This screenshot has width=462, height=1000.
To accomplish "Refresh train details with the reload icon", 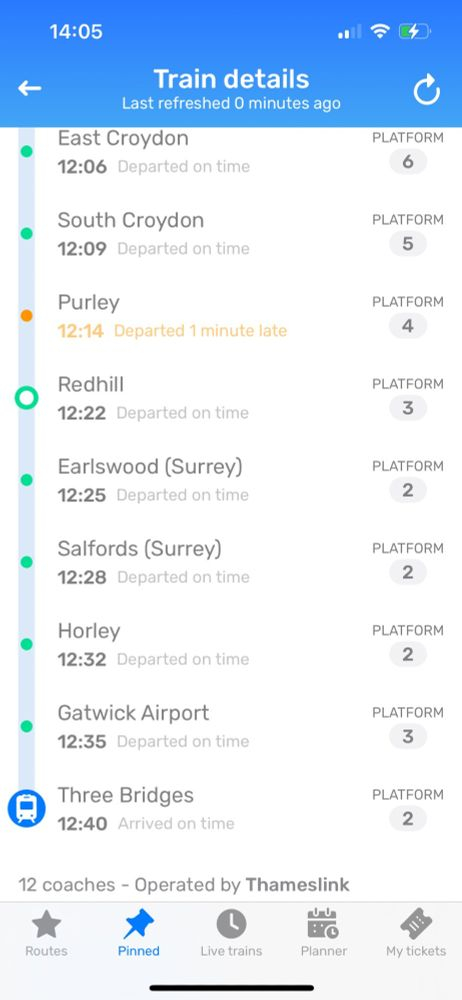I will 426,90.
